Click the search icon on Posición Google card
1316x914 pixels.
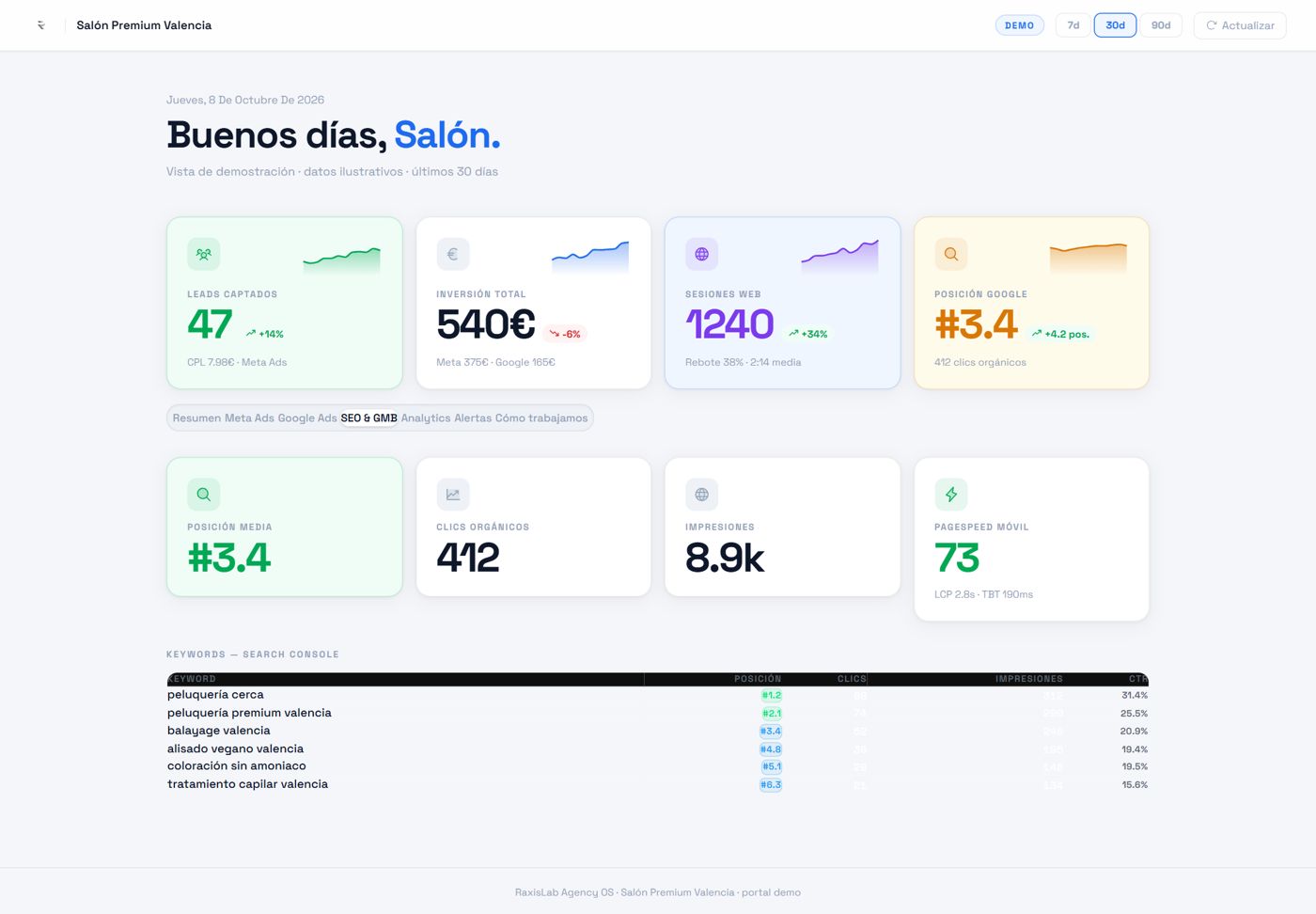tap(951, 254)
